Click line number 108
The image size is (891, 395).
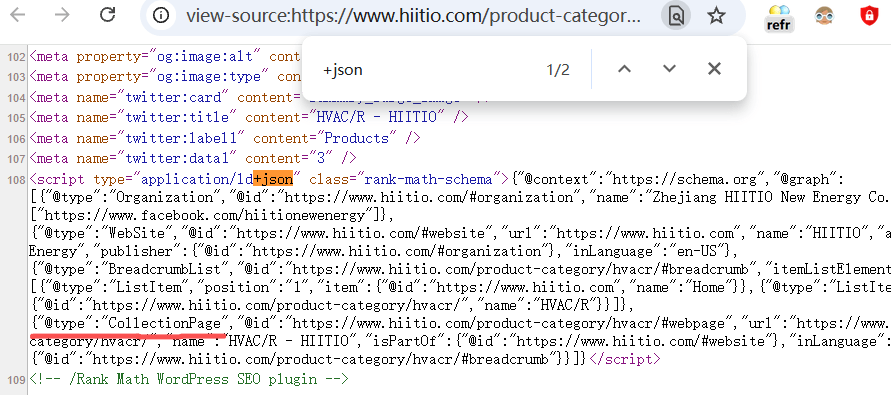(x=16, y=180)
